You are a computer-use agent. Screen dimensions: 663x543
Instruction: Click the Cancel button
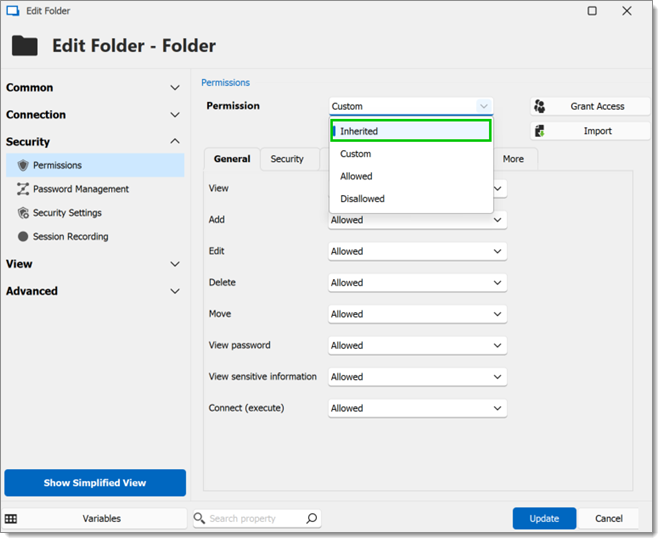pyautogui.click(x=608, y=519)
